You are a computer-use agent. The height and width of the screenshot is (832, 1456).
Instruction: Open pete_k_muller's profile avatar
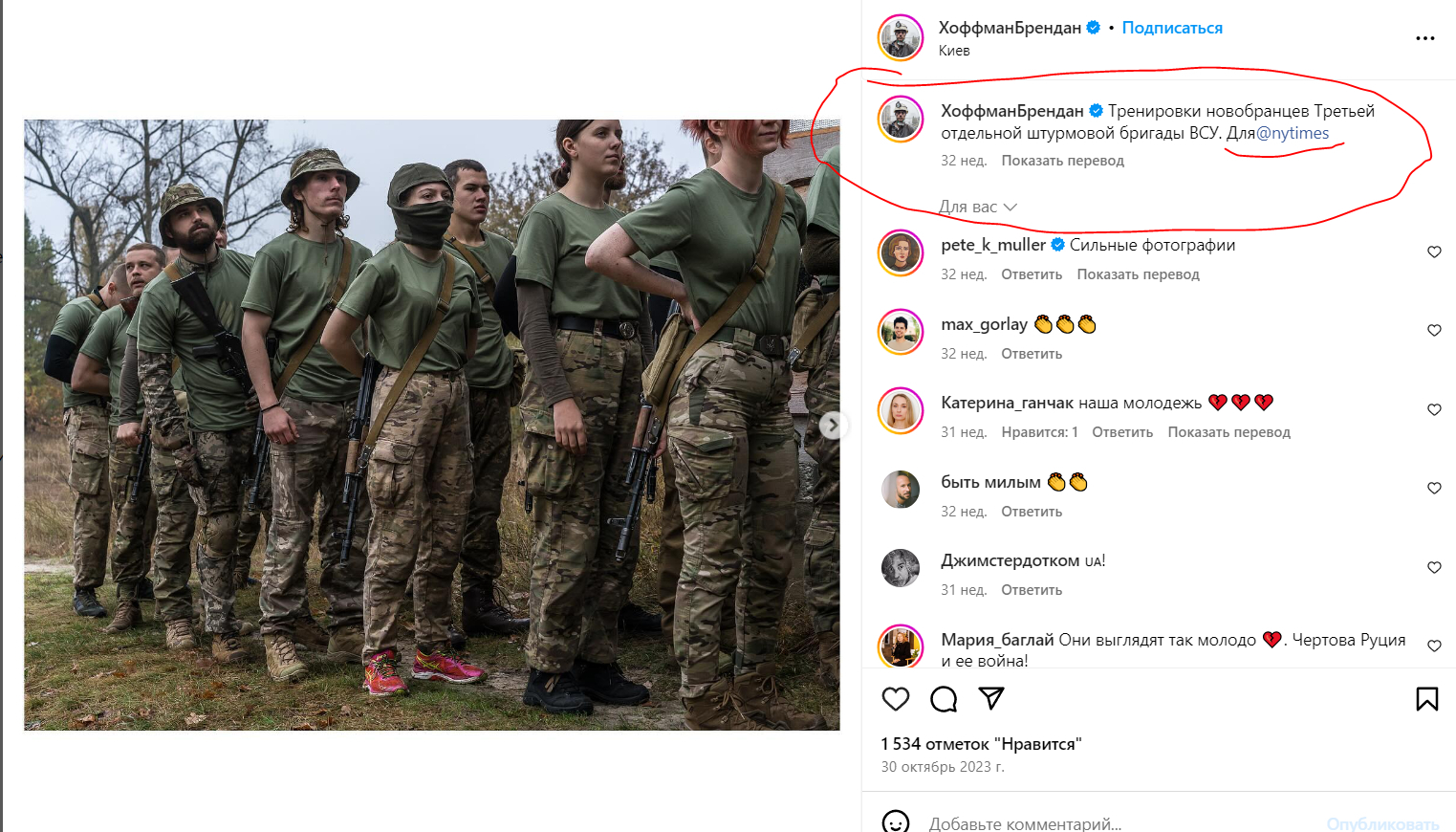901,252
